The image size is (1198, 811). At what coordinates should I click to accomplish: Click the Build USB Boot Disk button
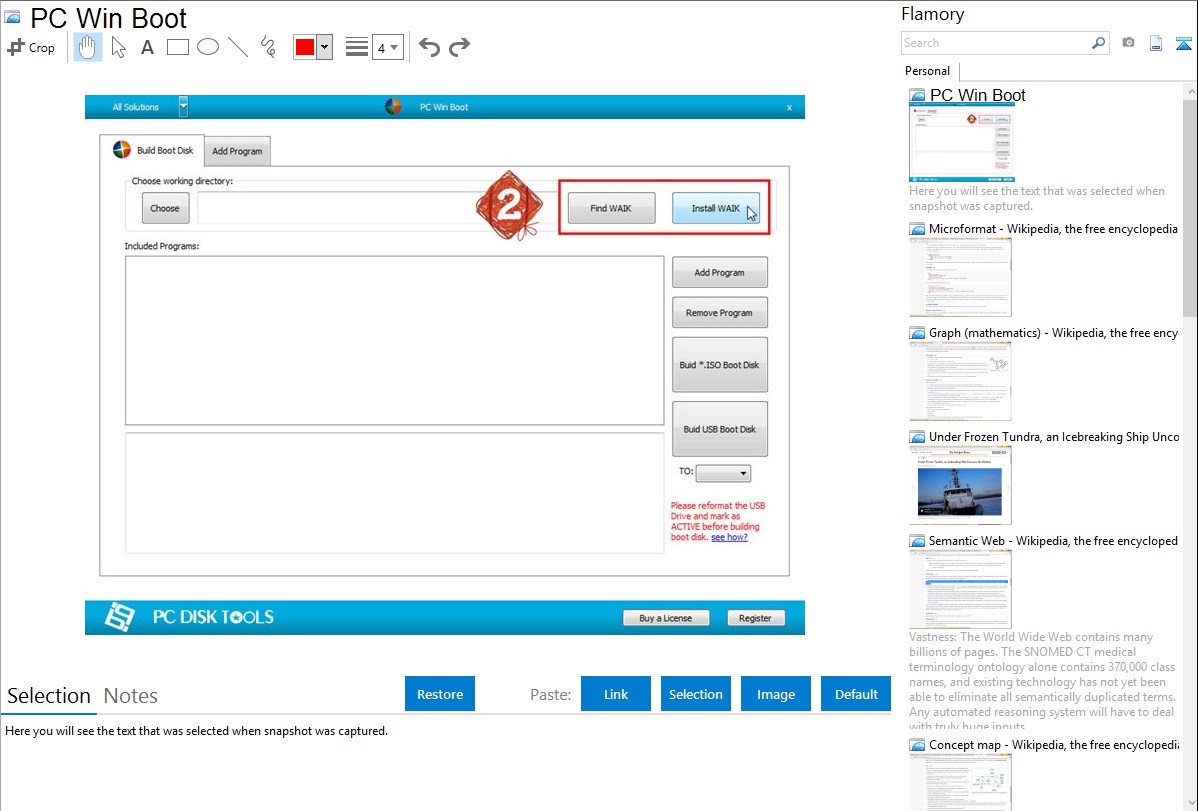click(720, 429)
